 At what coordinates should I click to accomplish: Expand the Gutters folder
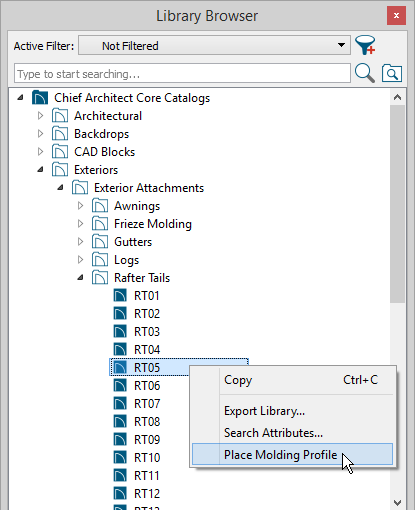tap(80, 242)
